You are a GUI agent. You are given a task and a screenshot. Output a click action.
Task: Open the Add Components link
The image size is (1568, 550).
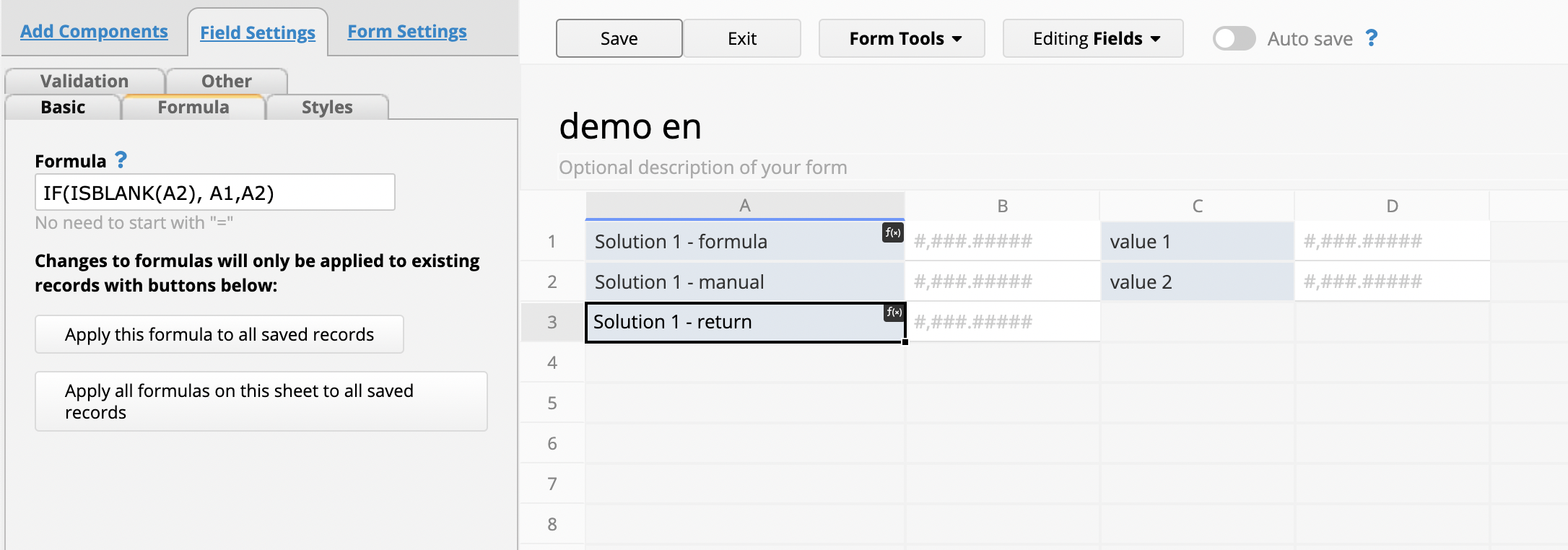pyautogui.click(x=94, y=32)
